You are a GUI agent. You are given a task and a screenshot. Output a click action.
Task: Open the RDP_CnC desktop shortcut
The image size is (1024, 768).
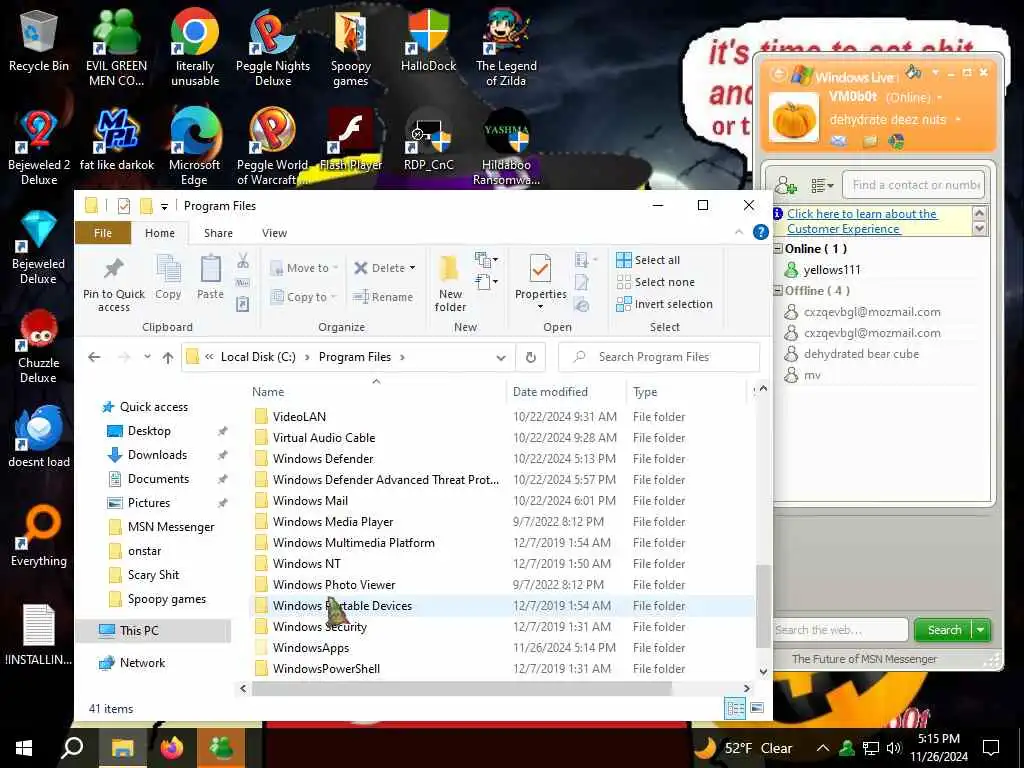point(428,140)
